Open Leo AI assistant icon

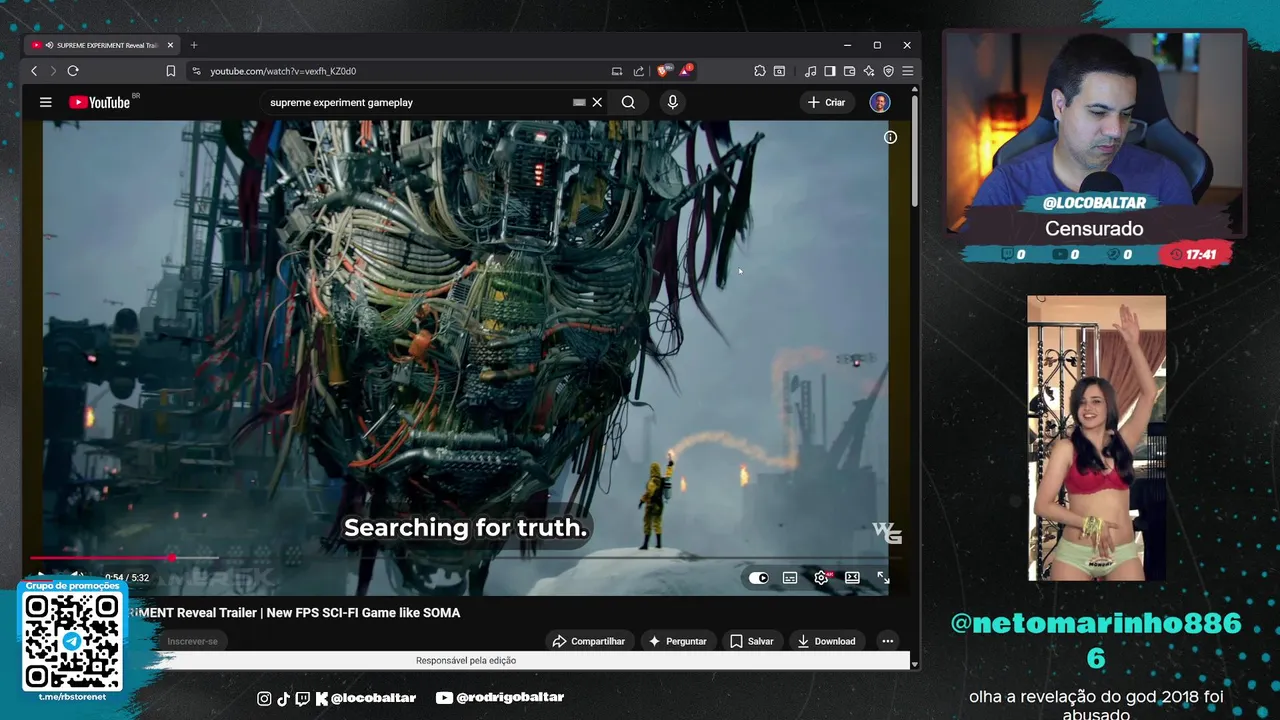(x=869, y=71)
